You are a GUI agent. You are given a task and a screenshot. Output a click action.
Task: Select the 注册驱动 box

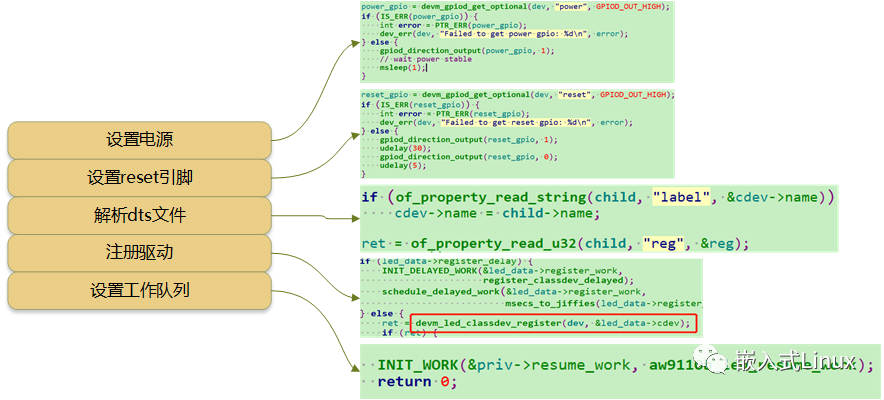139,253
